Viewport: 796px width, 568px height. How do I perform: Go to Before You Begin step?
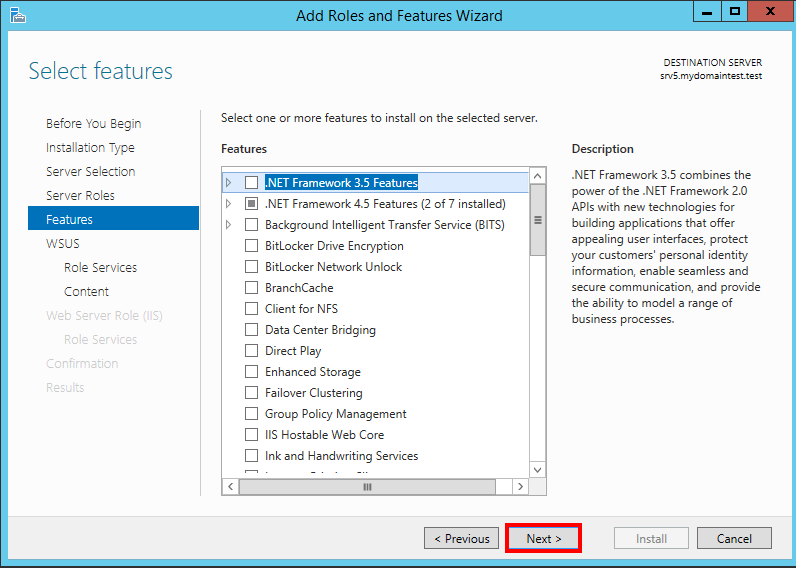[93, 123]
